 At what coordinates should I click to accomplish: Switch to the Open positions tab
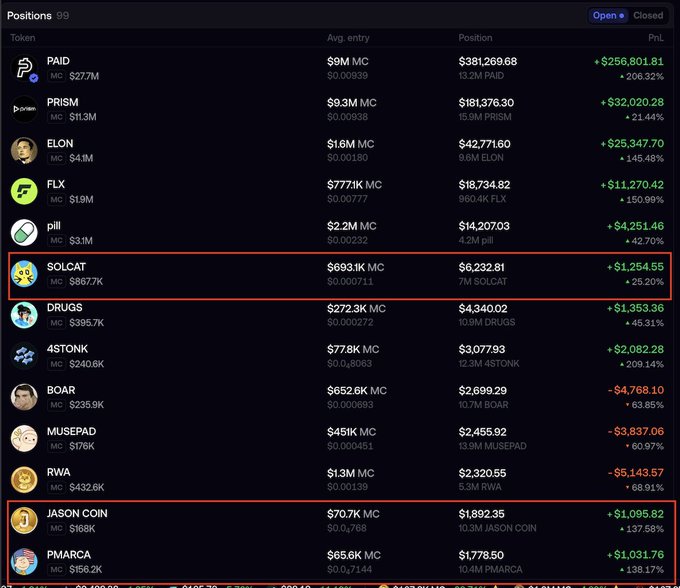pos(608,16)
